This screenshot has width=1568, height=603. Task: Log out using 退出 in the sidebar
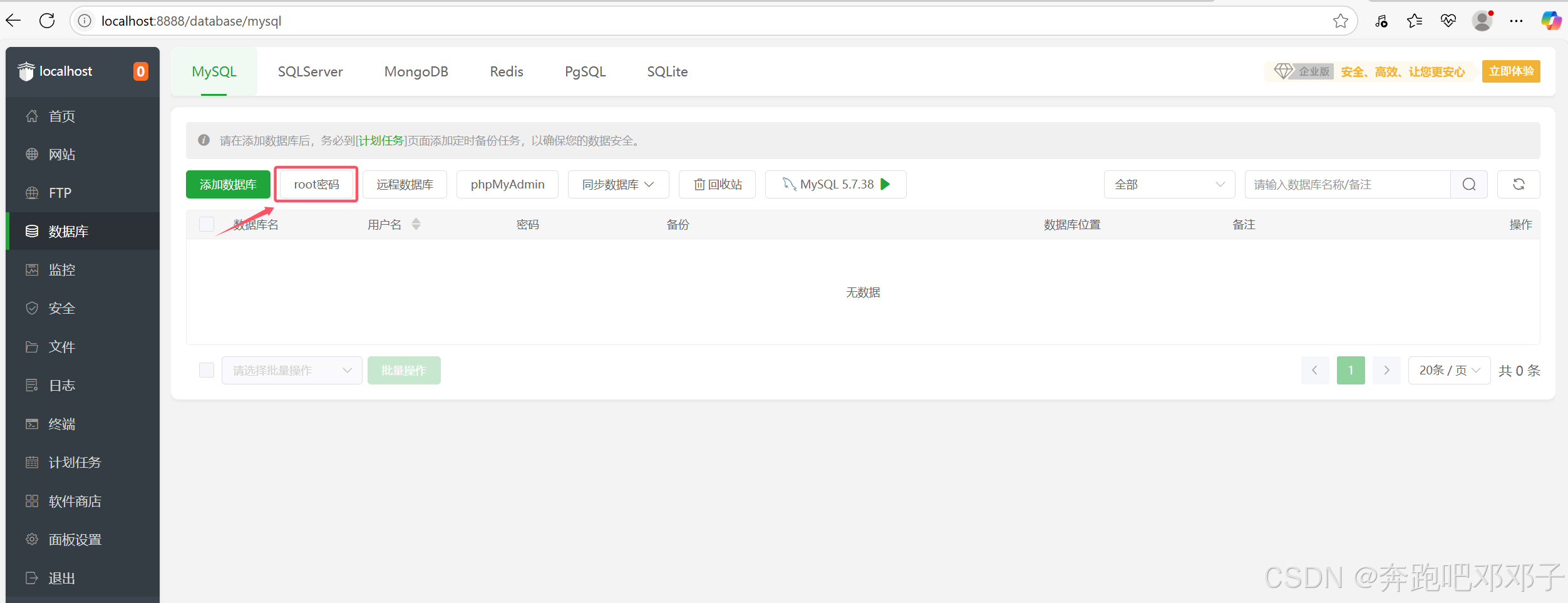point(83,579)
